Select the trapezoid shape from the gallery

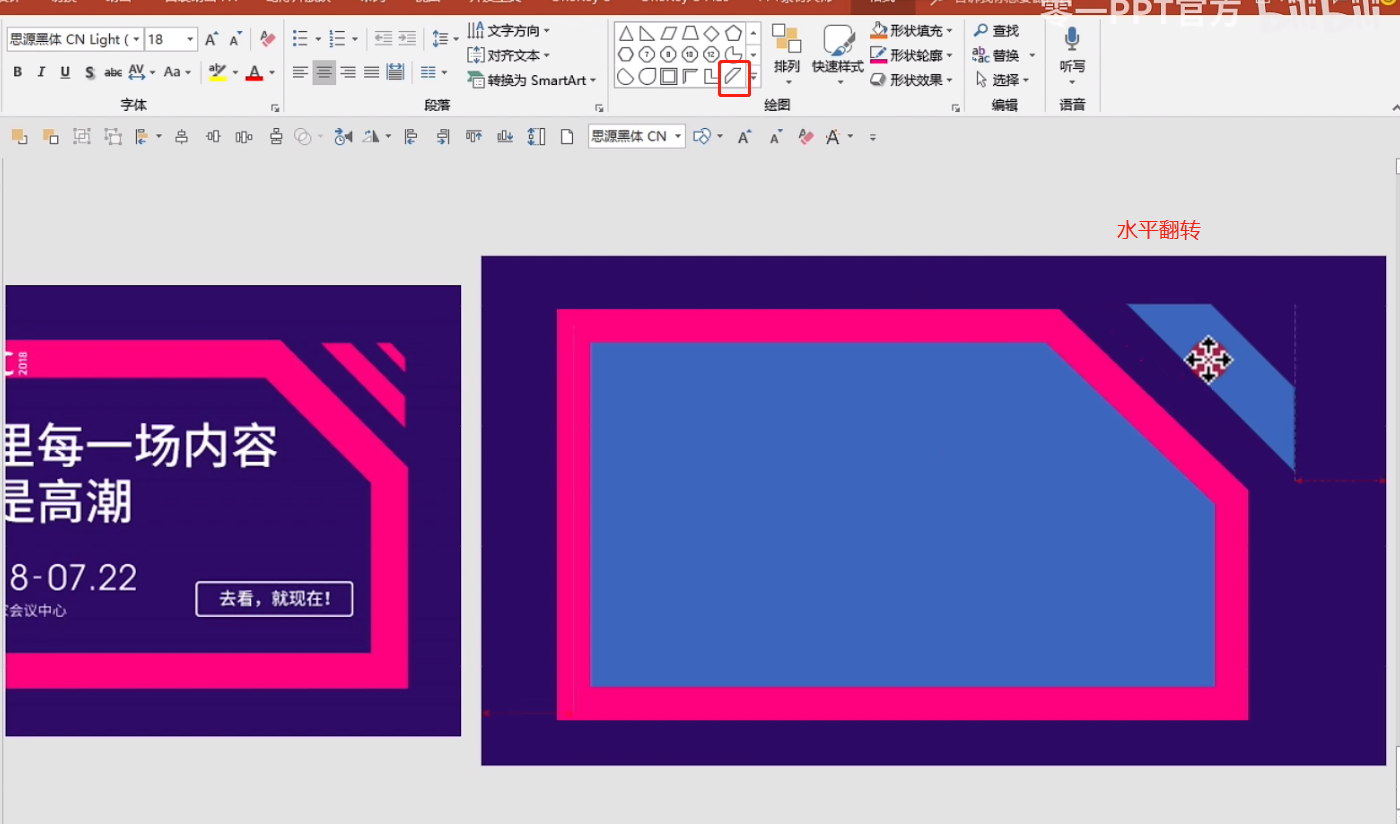(690, 34)
